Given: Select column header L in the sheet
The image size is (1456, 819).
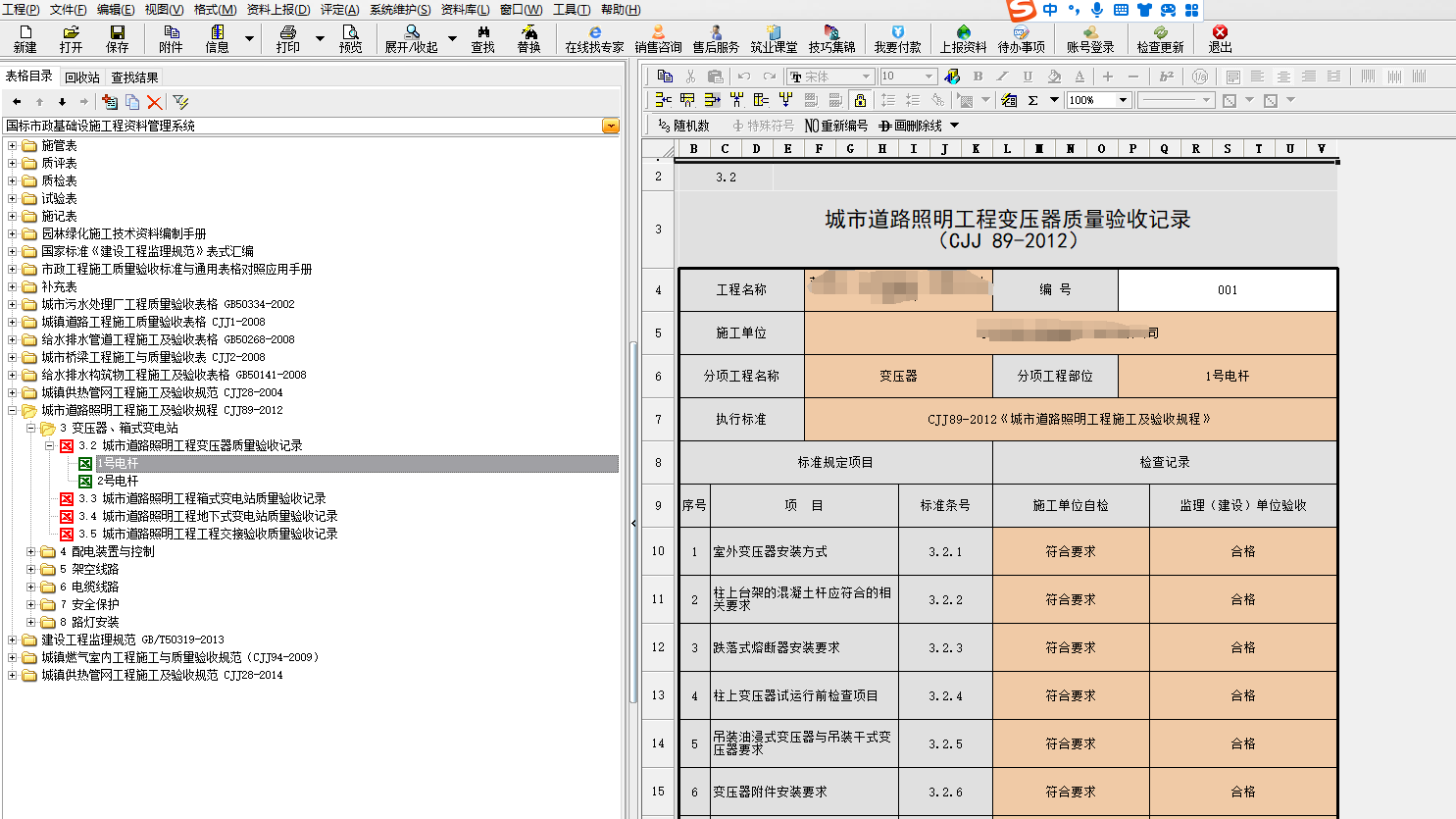Looking at the screenshot, I should (1007, 149).
